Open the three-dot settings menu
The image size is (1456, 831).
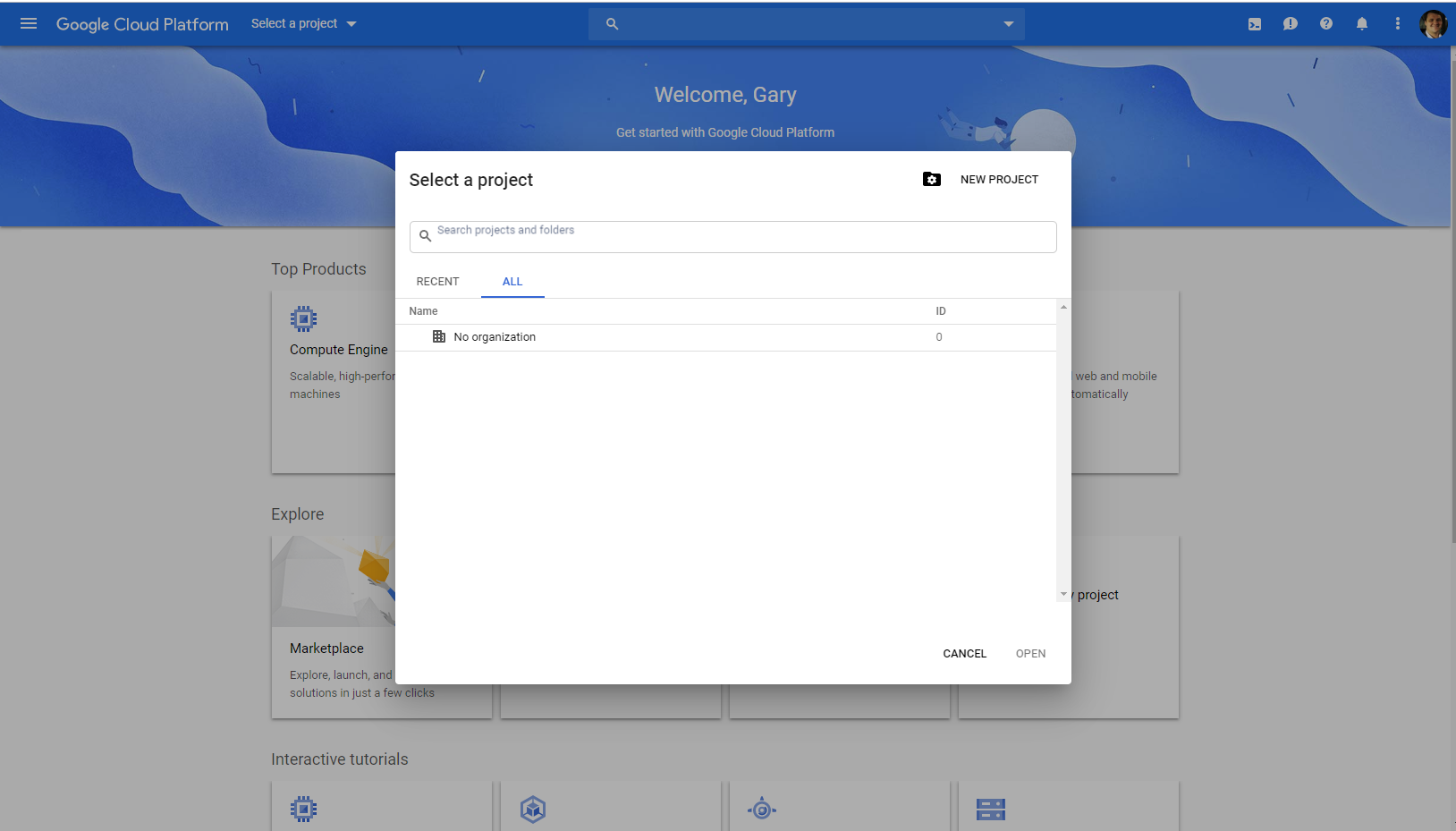click(1398, 24)
